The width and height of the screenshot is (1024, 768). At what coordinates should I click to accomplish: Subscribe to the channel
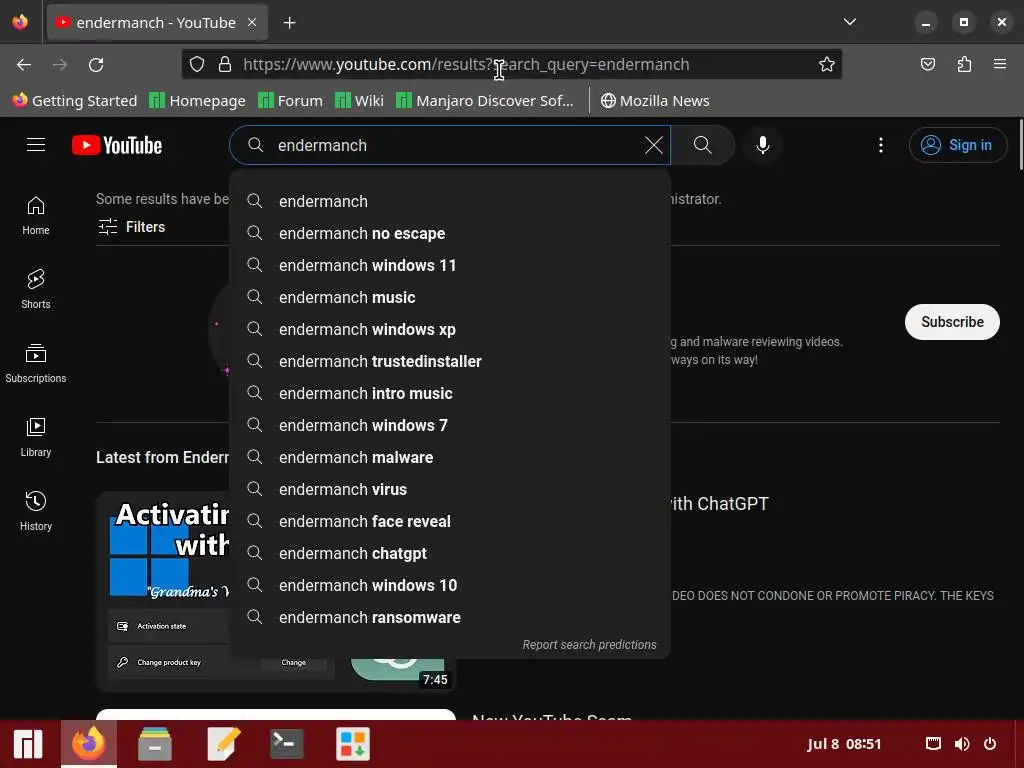[952, 322]
